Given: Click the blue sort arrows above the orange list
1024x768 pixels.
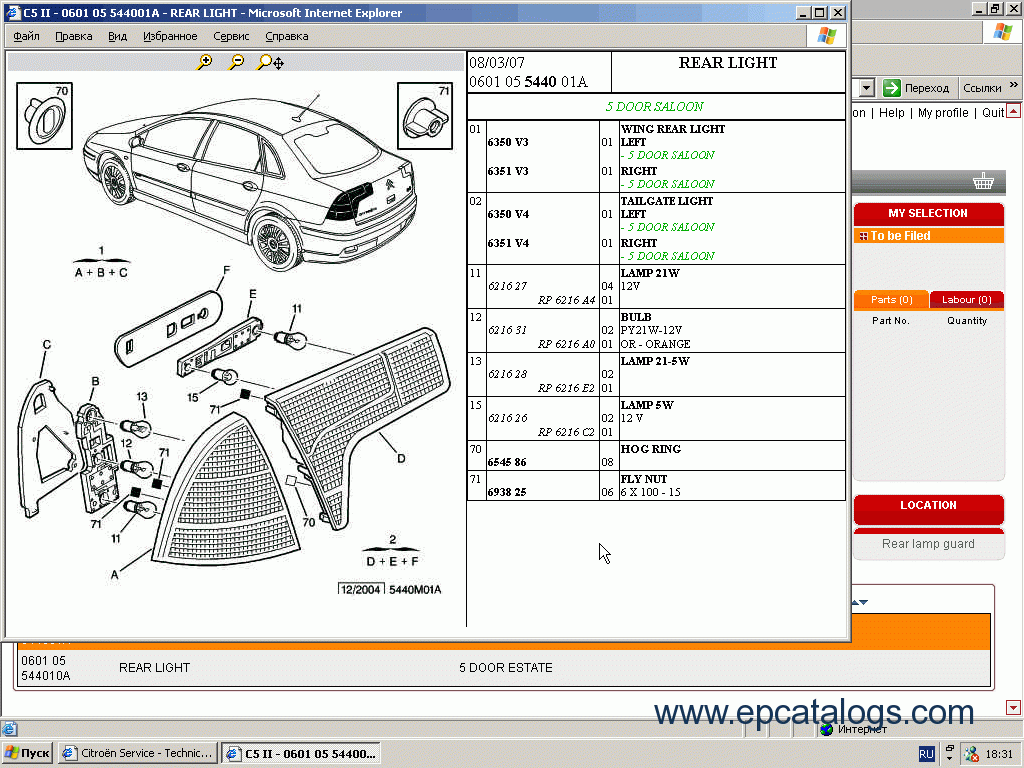Looking at the screenshot, I should [x=860, y=602].
